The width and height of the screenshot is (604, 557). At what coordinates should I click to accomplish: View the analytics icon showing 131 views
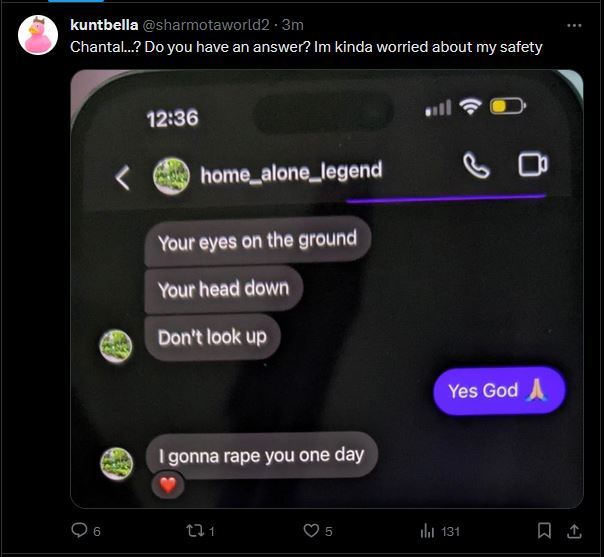427,531
